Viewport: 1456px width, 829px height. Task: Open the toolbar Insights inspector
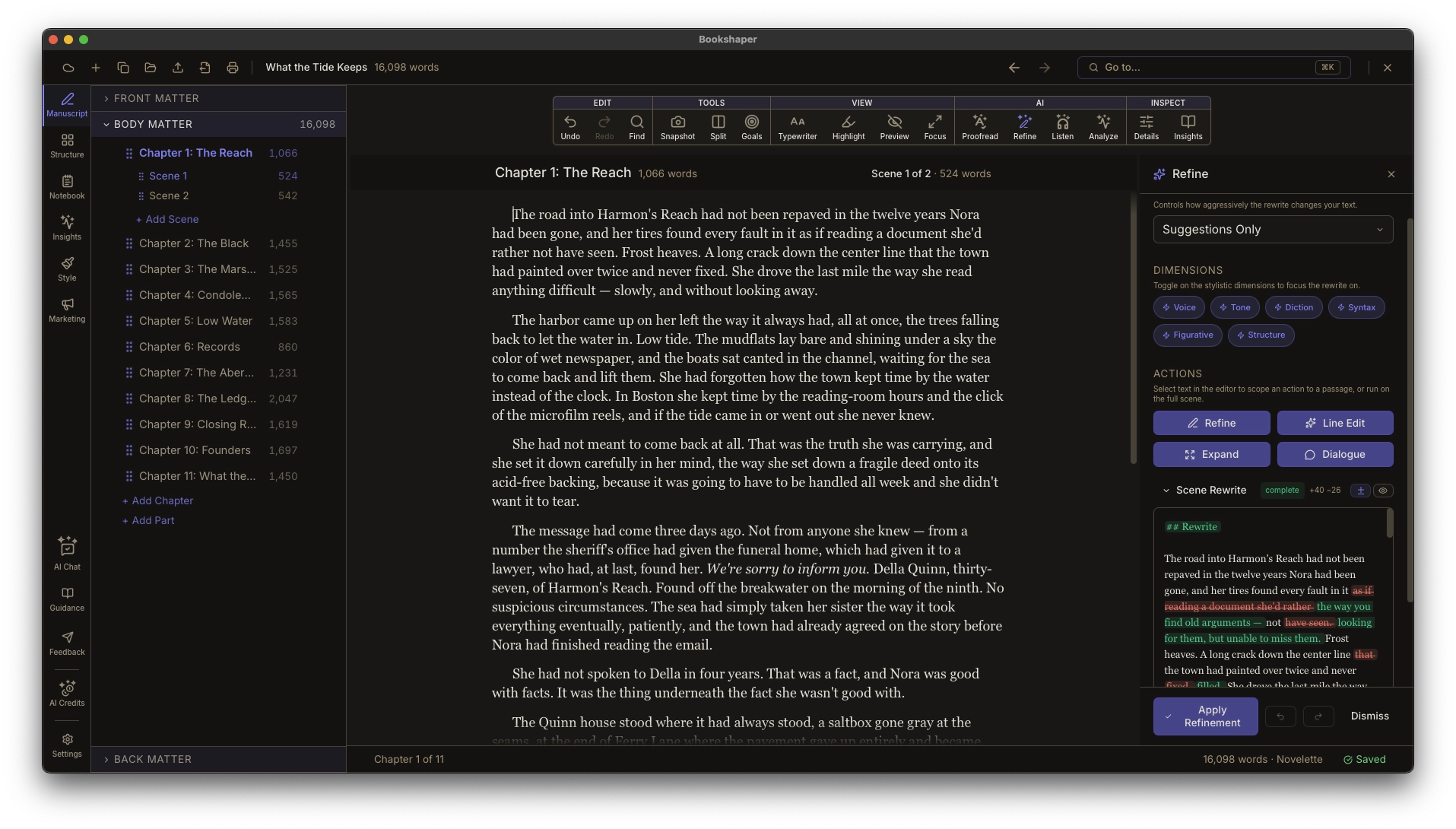click(1188, 127)
